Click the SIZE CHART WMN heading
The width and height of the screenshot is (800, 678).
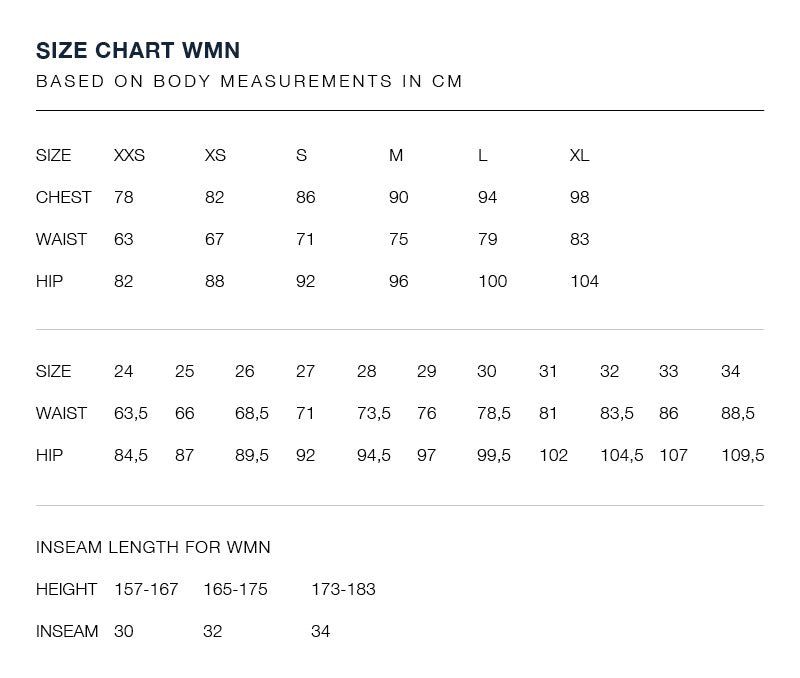click(x=138, y=51)
